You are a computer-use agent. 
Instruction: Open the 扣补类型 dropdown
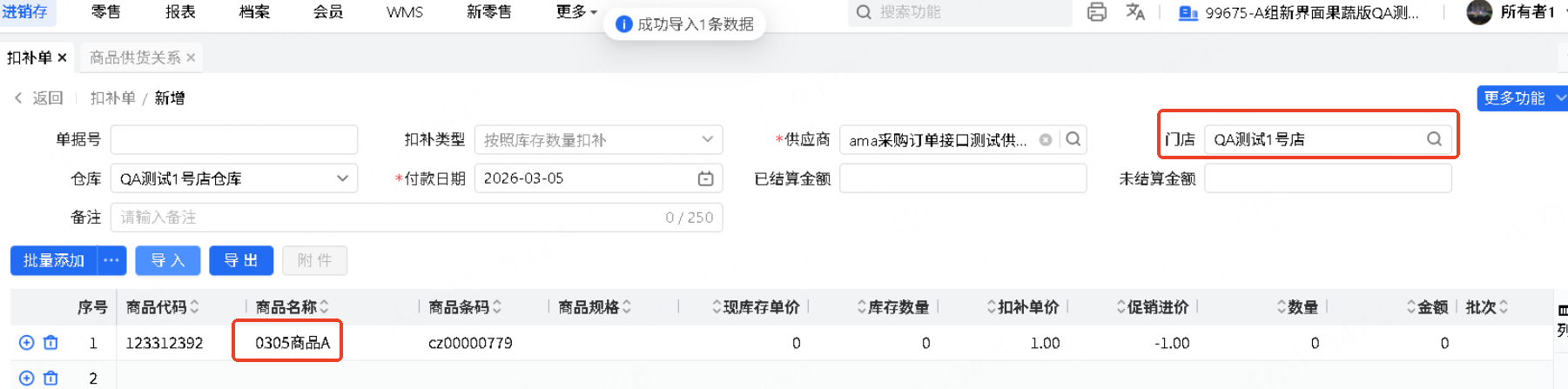point(707,139)
